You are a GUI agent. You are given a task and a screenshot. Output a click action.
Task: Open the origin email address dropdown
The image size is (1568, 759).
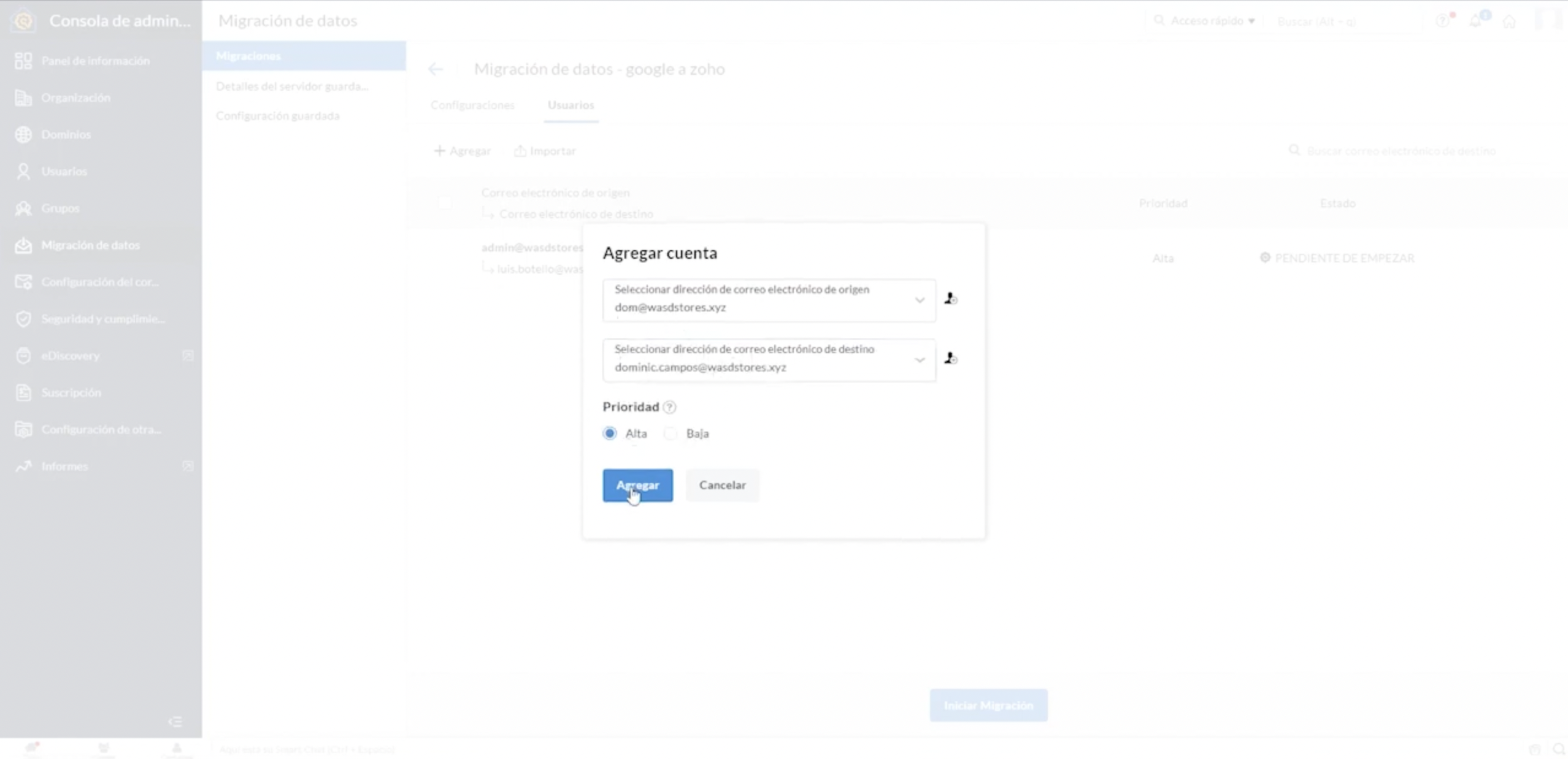point(769,300)
